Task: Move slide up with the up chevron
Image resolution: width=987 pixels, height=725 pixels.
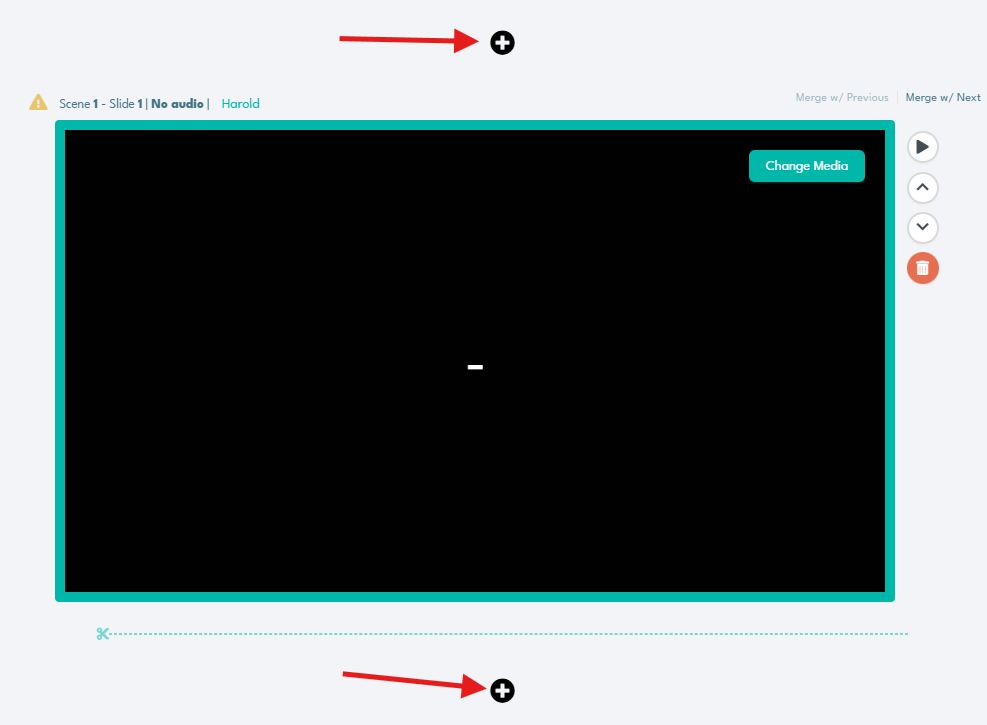Action: click(x=922, y=187)
